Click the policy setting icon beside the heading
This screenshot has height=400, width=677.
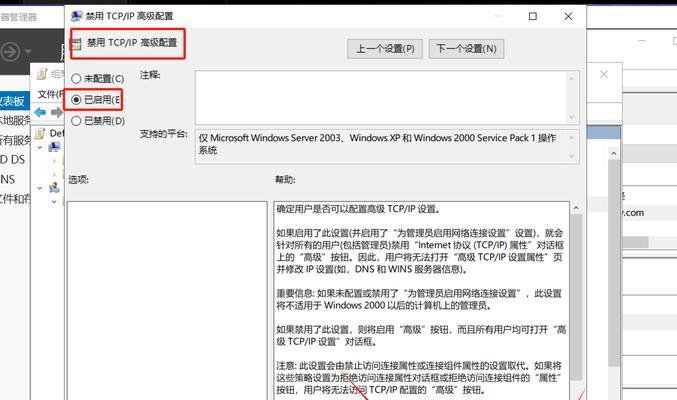pos(76,44)
